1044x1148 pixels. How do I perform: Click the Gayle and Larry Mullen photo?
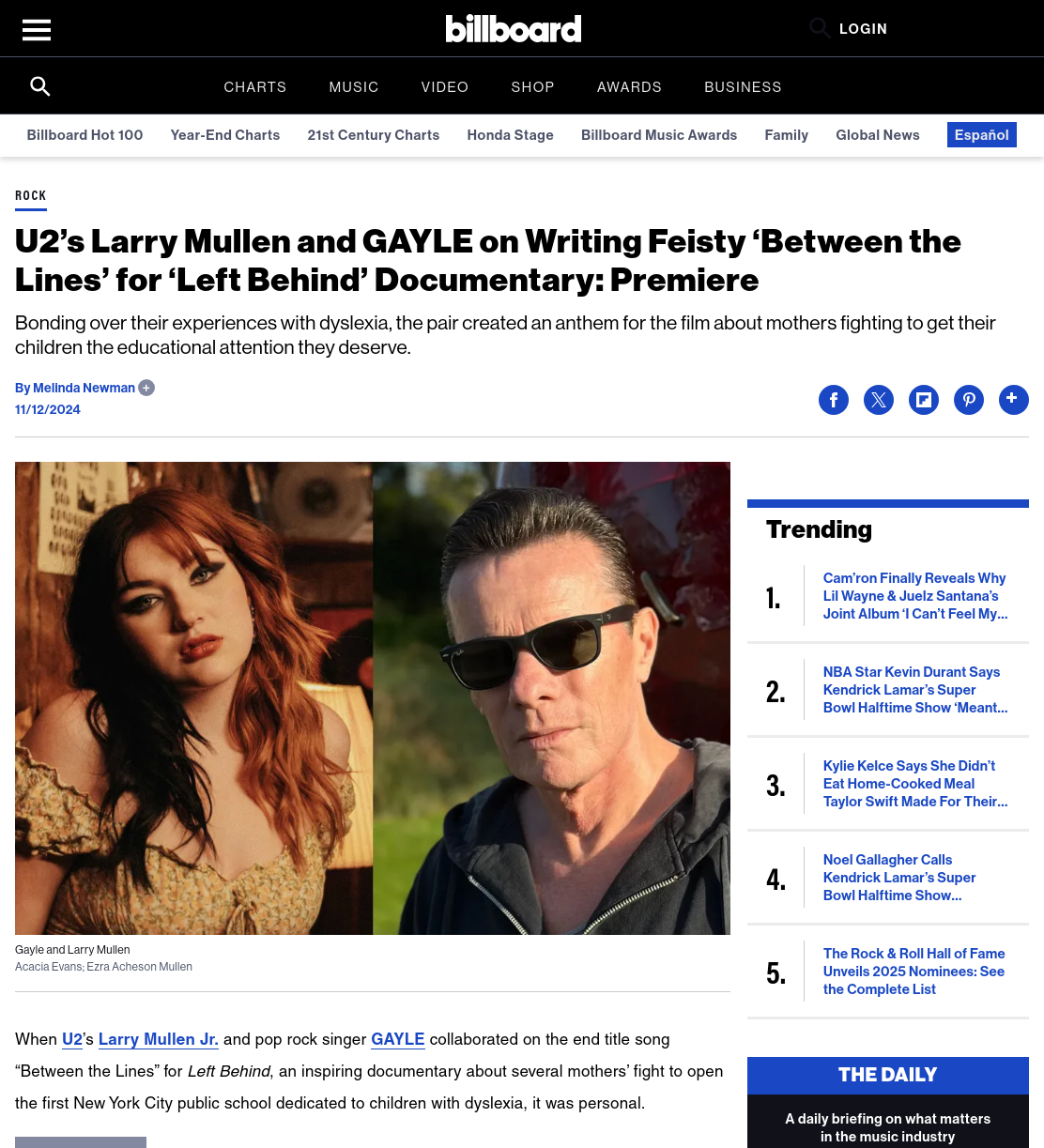coord(373,698)
